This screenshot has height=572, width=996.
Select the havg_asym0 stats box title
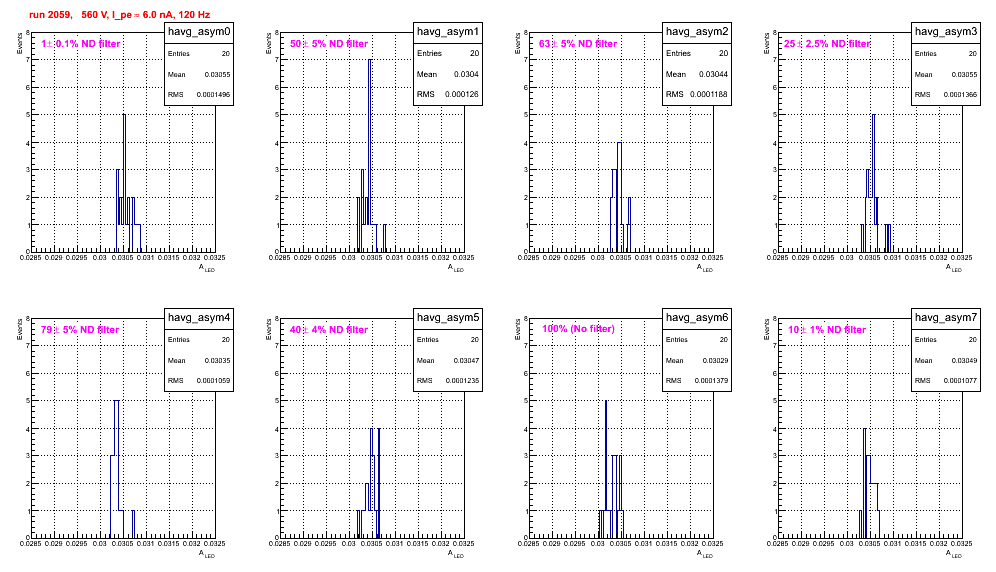[x=199, y=32]
